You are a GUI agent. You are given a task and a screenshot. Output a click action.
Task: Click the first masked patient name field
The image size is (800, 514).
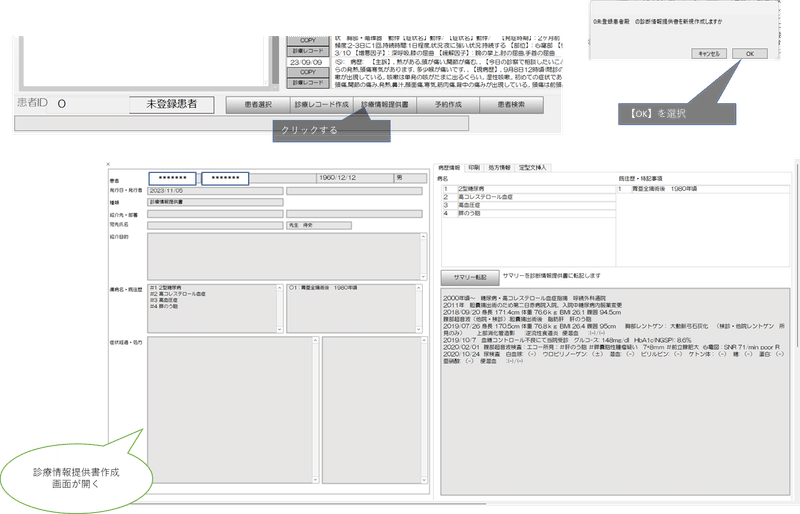tap(172, 178)
